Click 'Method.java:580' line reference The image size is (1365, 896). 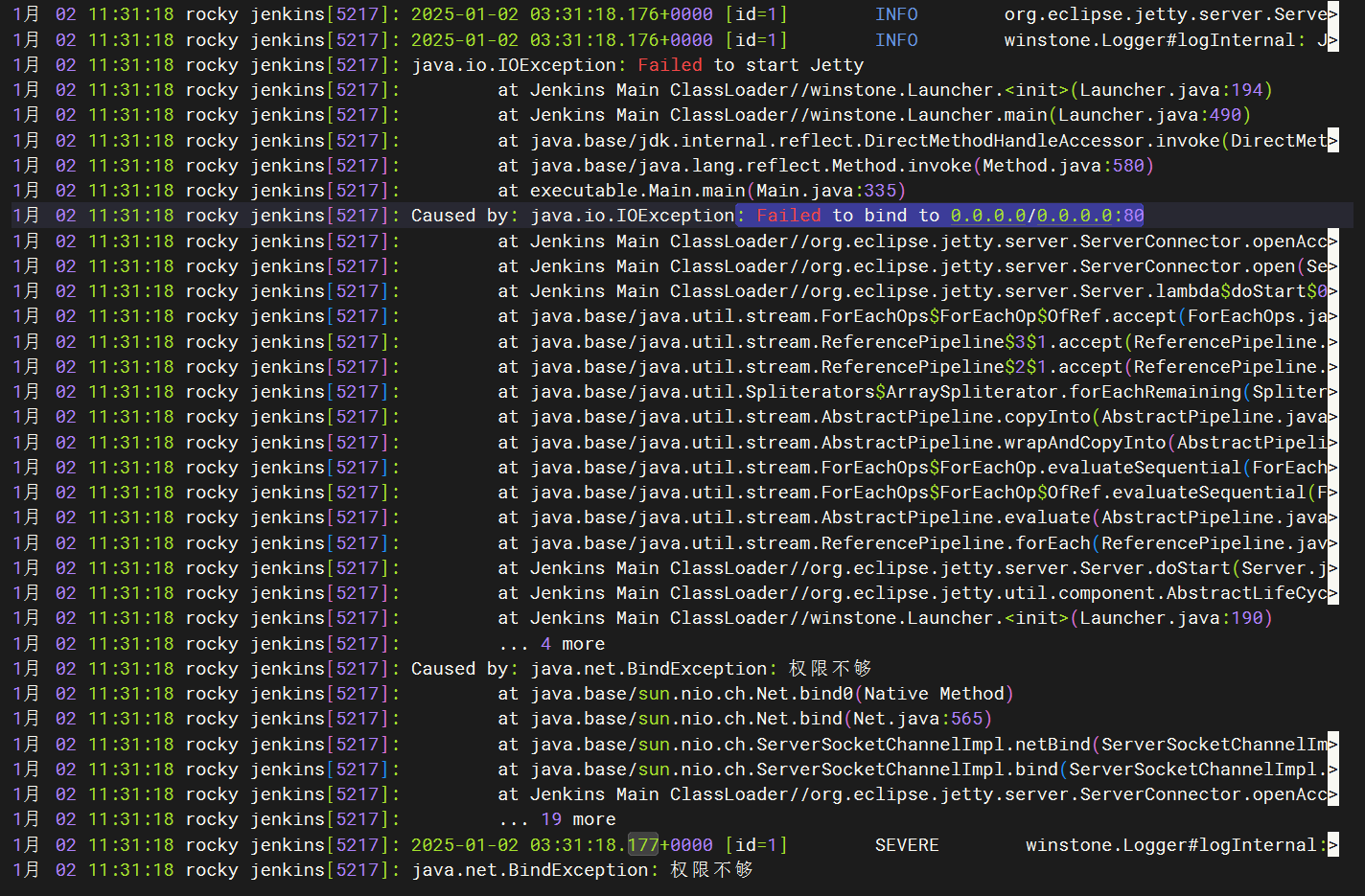(1063, 166)
